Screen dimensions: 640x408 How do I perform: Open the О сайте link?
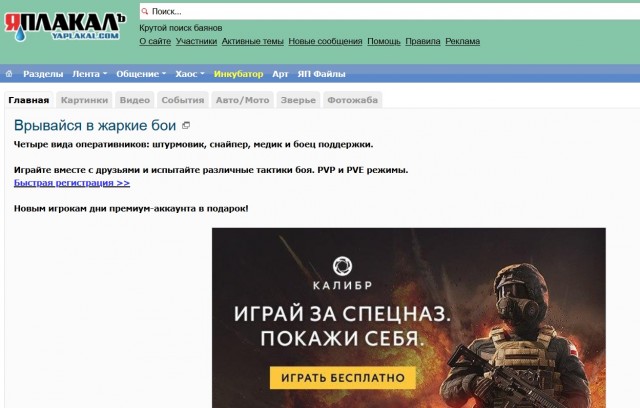(155, 41)
